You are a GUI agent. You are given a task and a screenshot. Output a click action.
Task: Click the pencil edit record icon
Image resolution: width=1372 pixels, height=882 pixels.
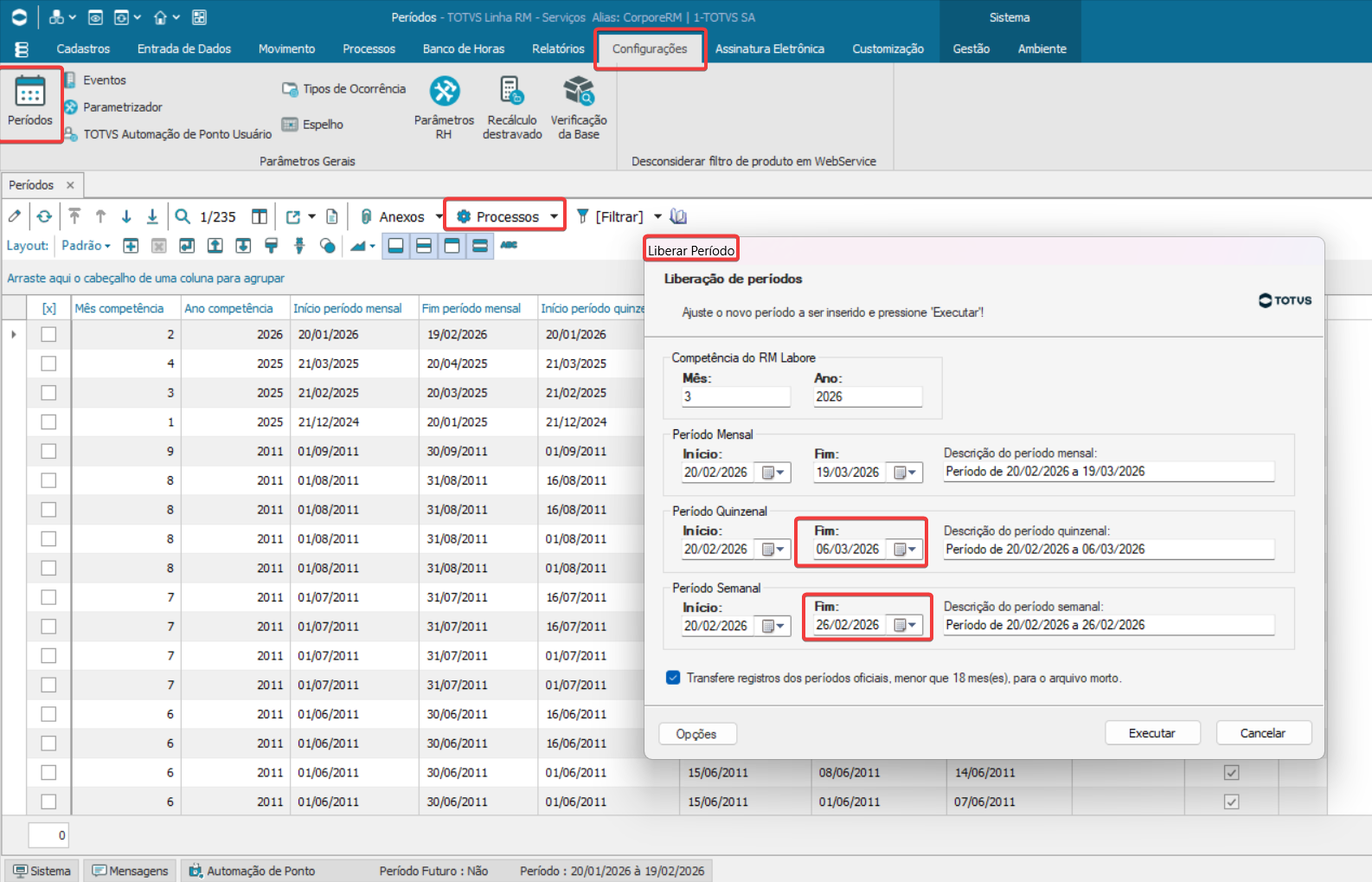pos(15,216)
